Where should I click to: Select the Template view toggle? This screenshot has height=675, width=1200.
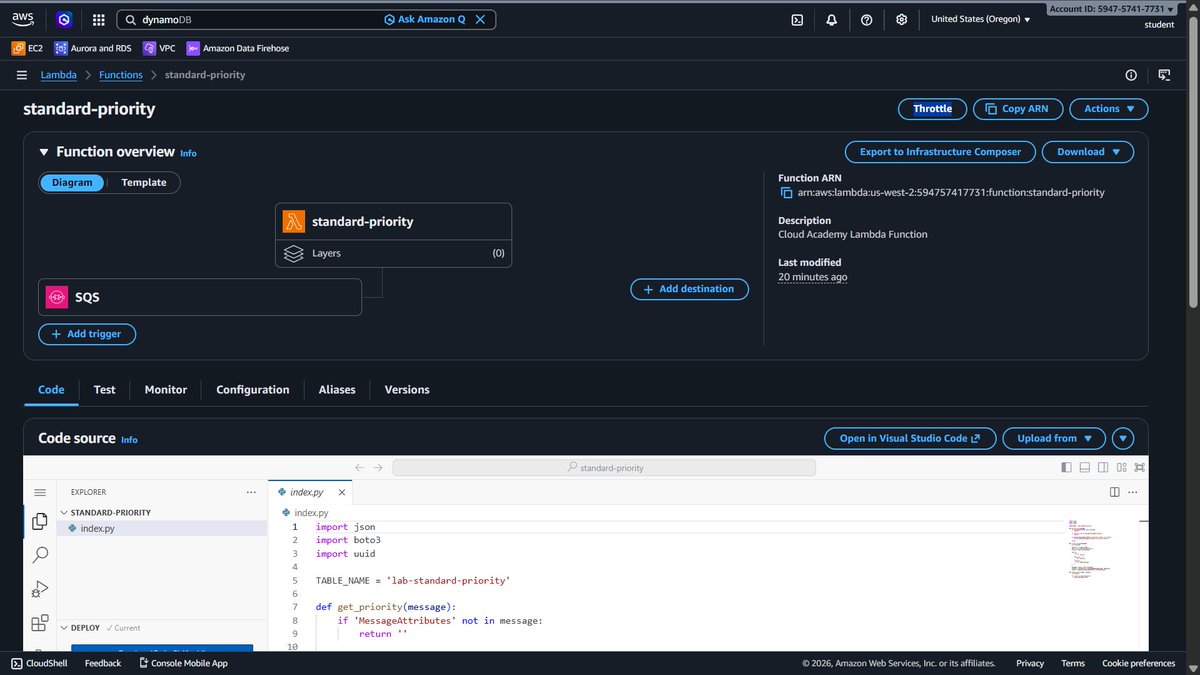144,182
